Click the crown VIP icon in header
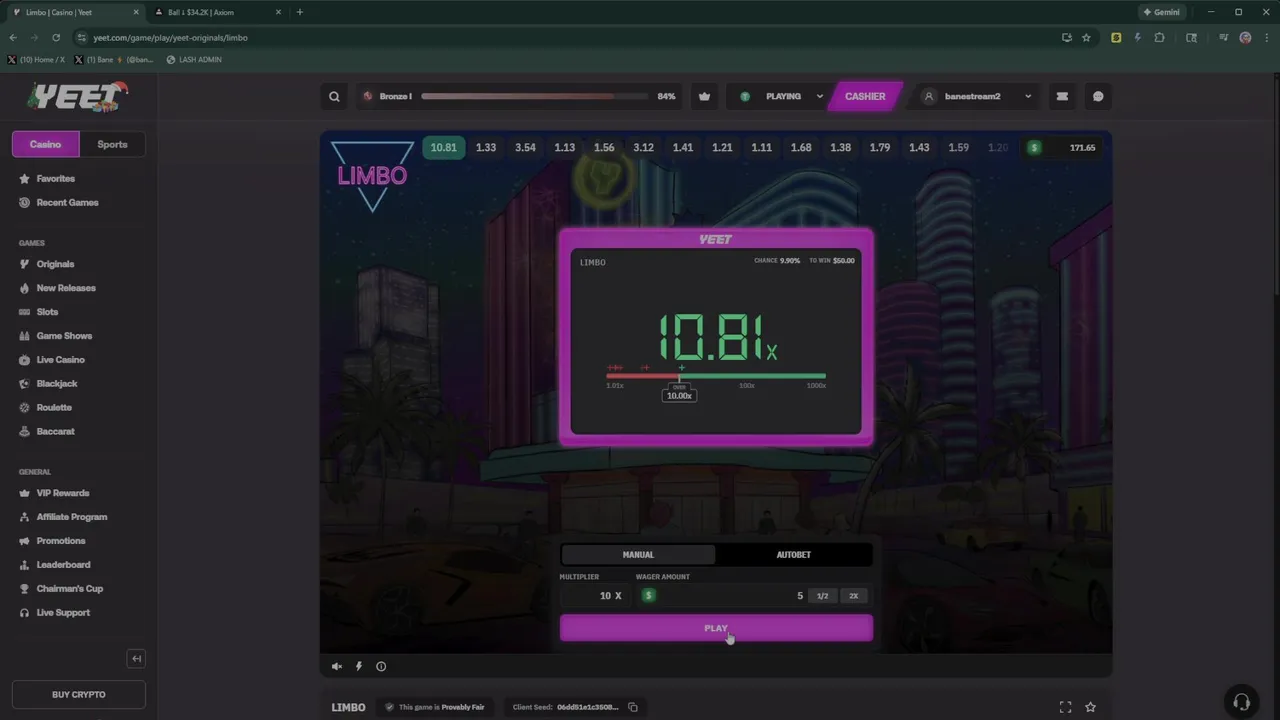Screen dimensions: 1280x720 tap(704, 97)
